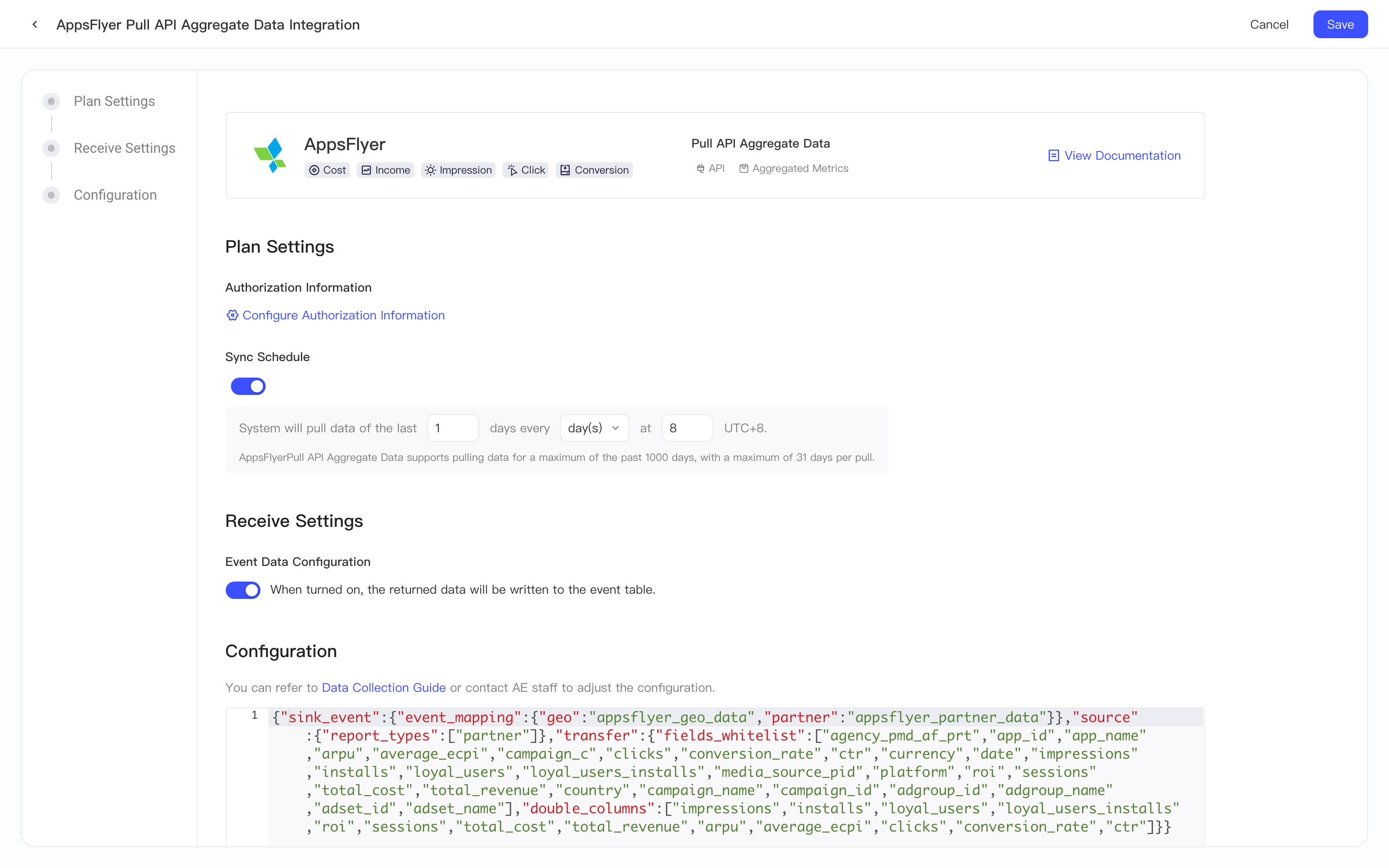Jump to Plan Settings section
The width and height of the screenshot is (1389, 868).
tap(114, 102)
